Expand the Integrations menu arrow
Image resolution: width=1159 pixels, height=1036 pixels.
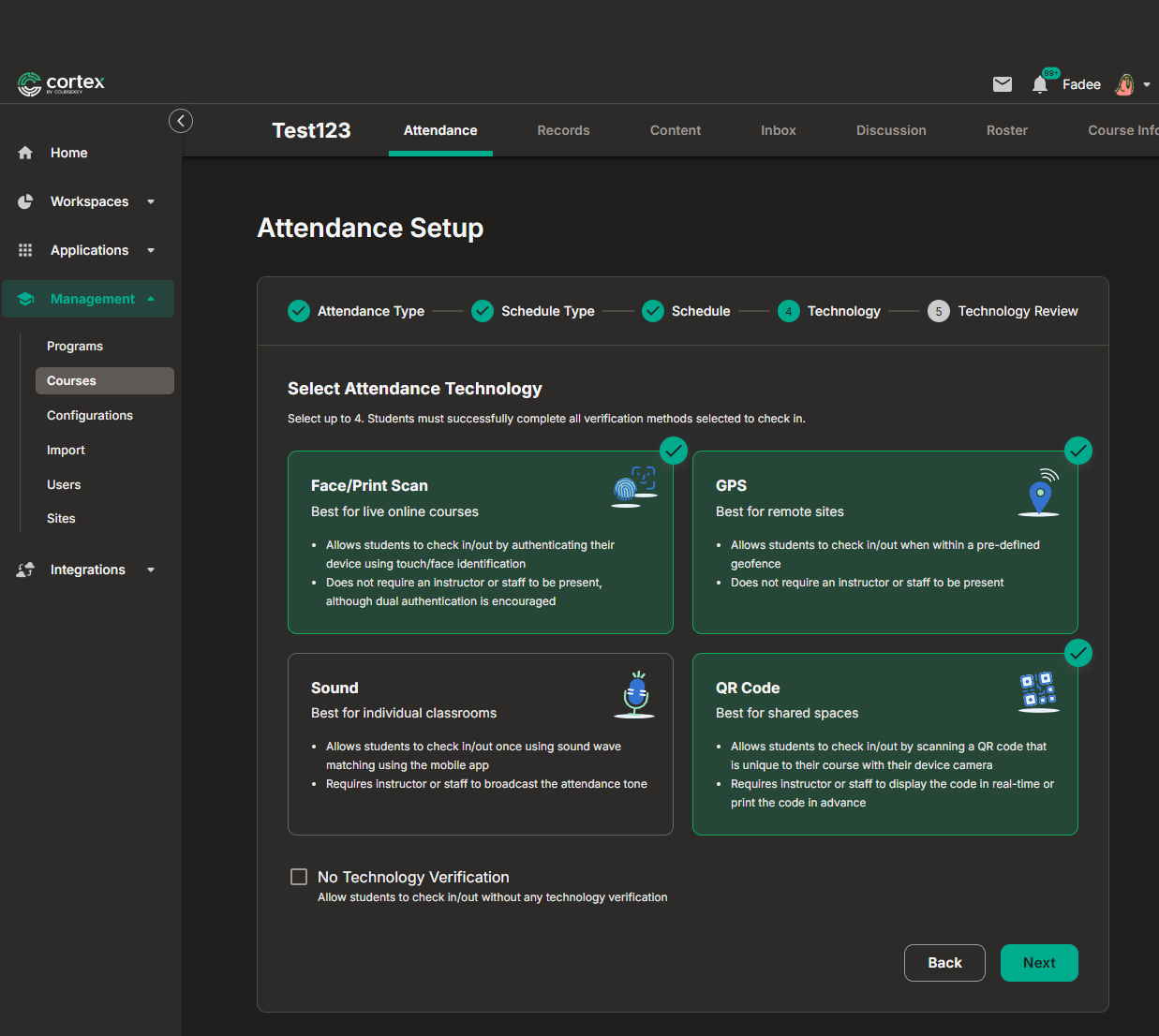(x=151, y=570)
